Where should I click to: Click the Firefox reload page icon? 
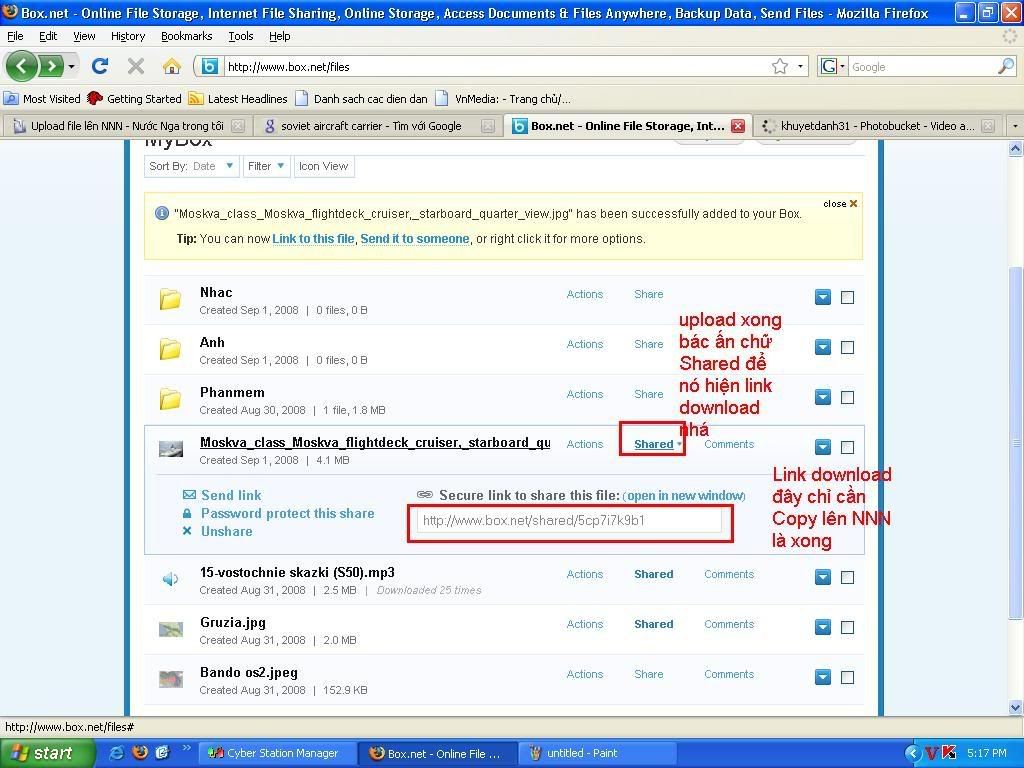pos(100,67)
